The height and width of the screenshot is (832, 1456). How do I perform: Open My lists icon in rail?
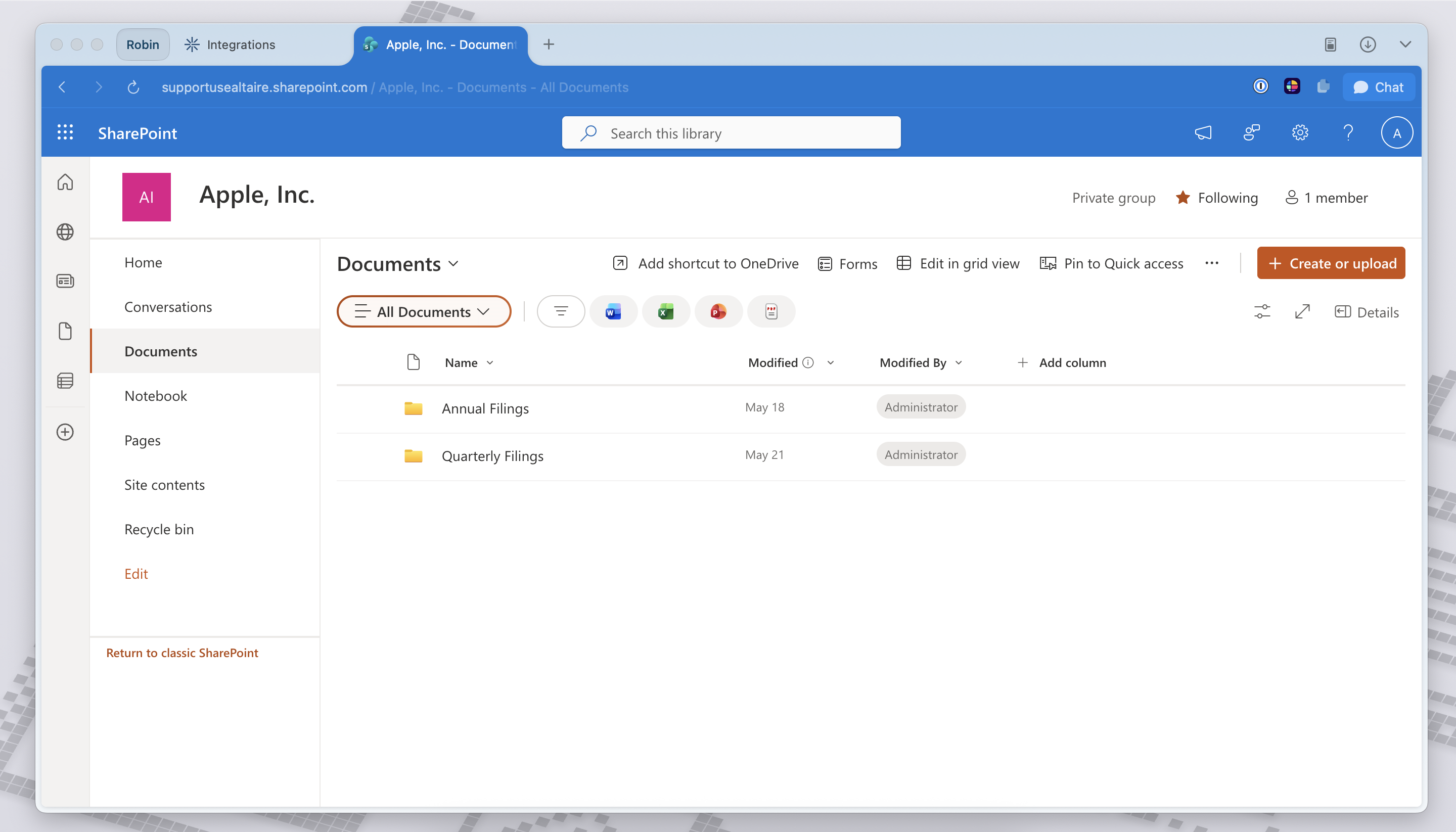point(65,381)
